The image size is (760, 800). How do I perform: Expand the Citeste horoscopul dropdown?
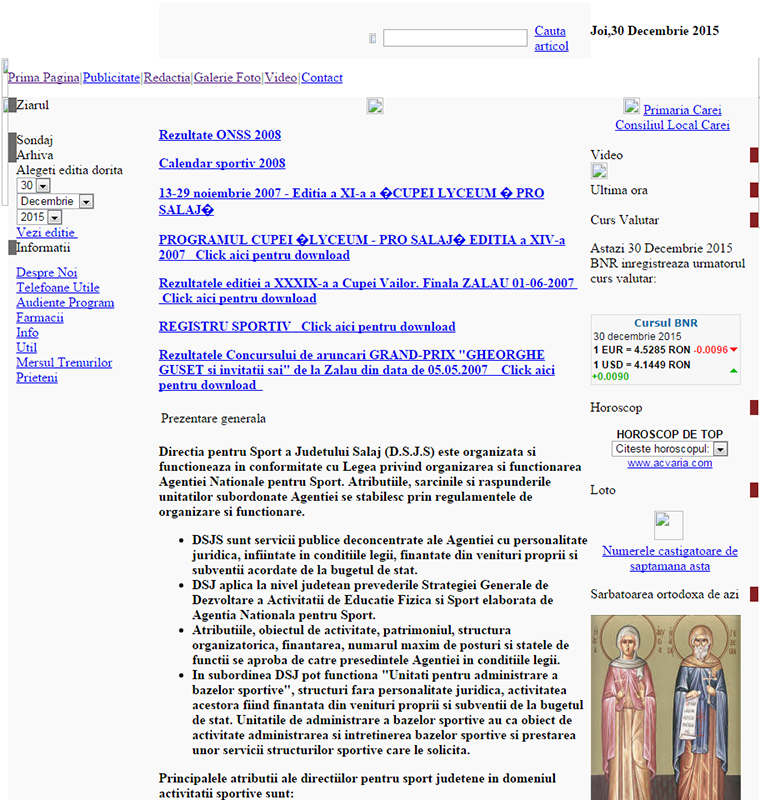[720, 449]
